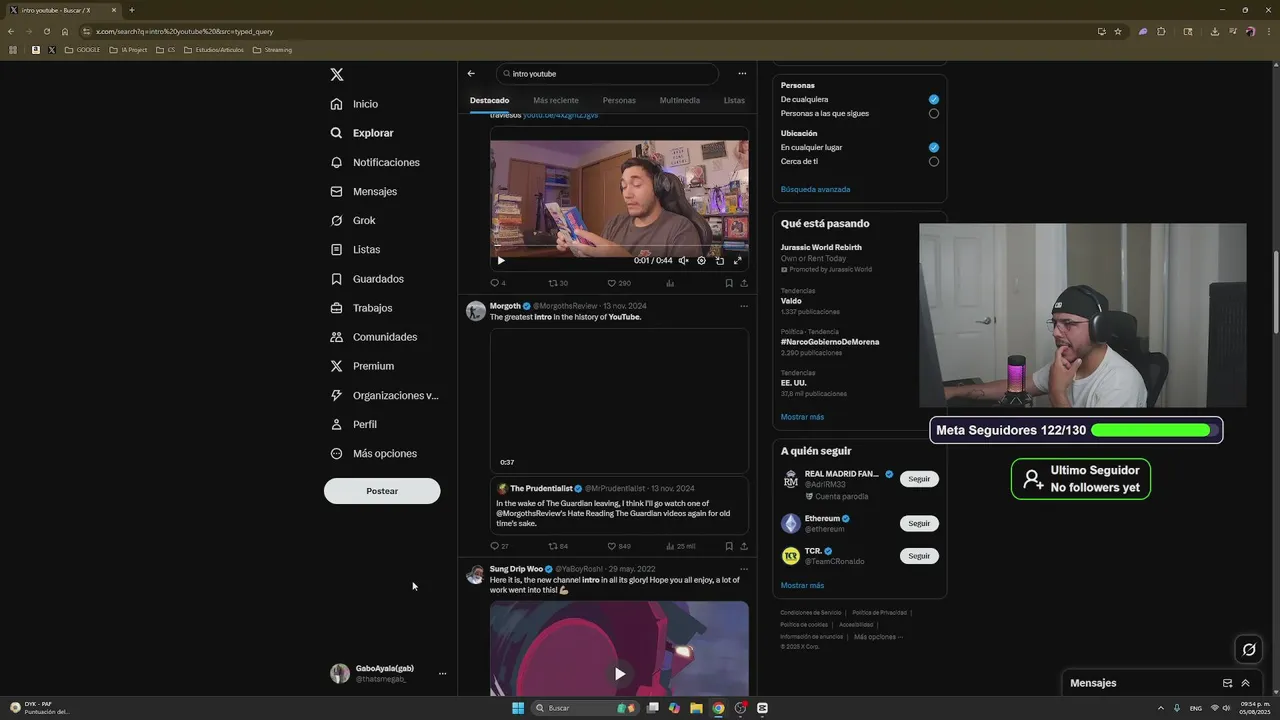Follow TCR. account
Screen dimensions: 1280x720
tap(919, 556)
